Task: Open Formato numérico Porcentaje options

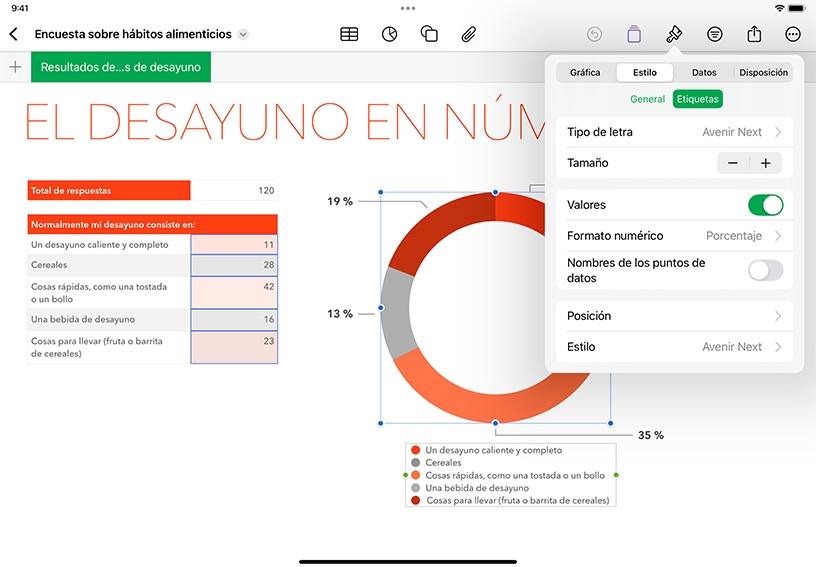Action: coord(674,236)
